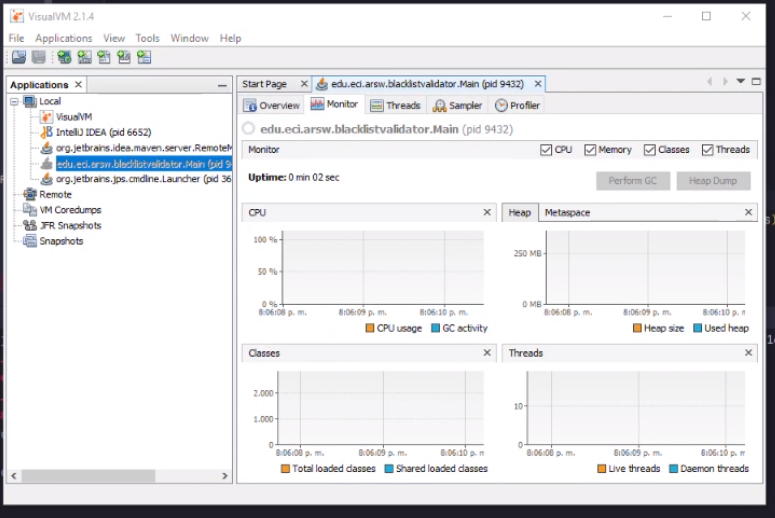Close the Start Page tab

(304, 84)
